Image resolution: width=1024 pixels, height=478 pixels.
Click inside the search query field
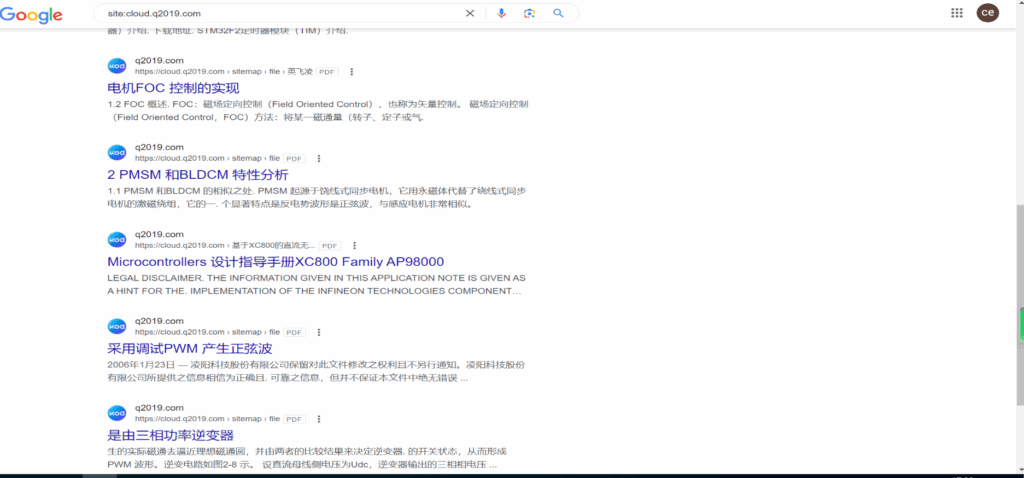(x=280, y=13)
